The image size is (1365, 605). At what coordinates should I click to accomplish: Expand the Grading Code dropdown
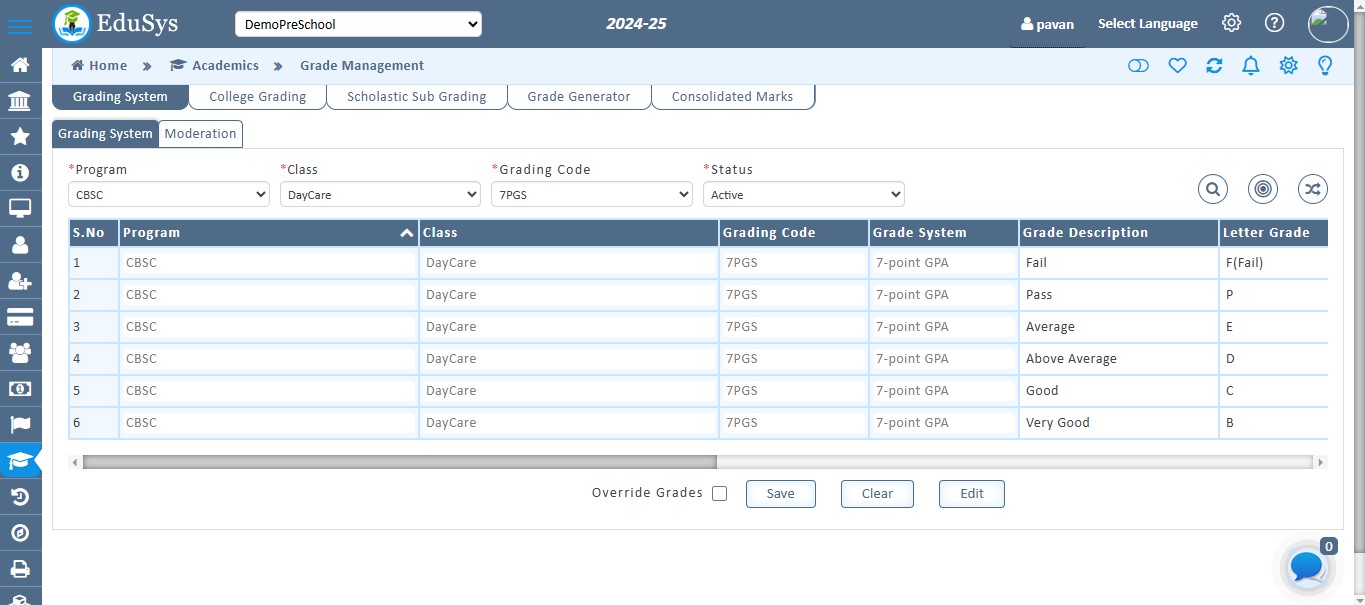pos(591,195)
